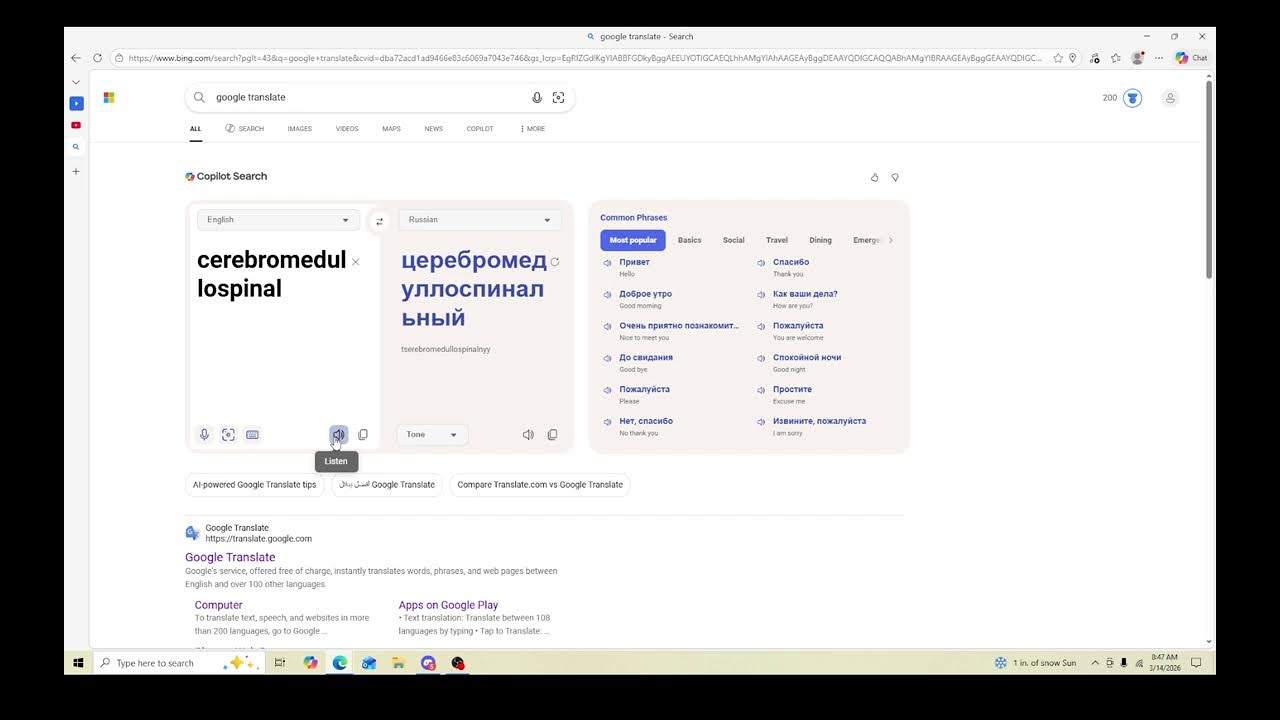Viewport: 1280px width, 720px height.
Task: Play audio for Нет, спасибо
Action: [x=607, y=422]
